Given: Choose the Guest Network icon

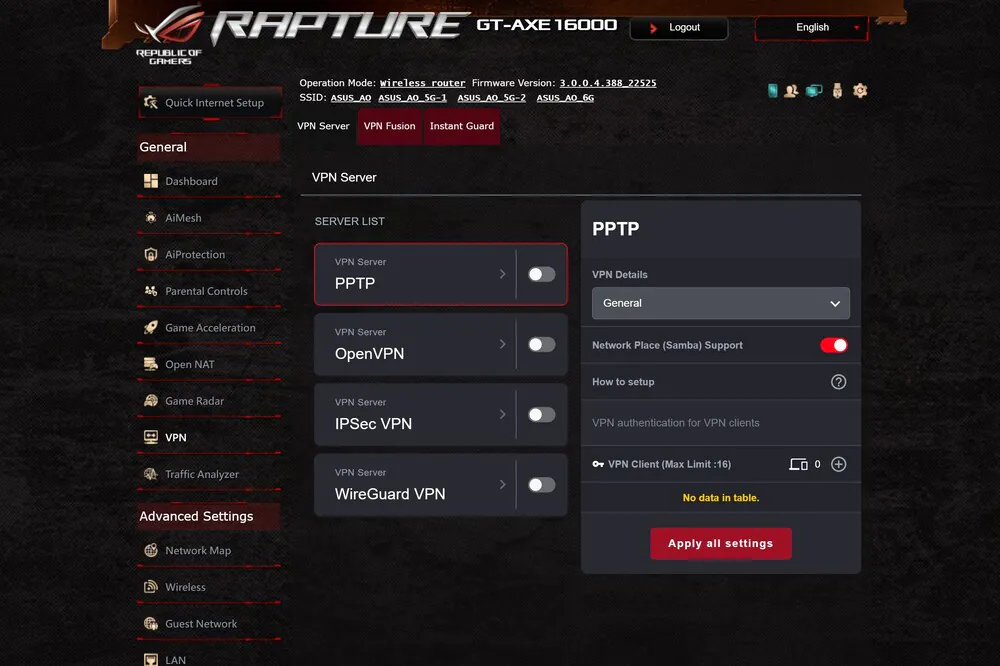Looking at the screenshot, I should tap(151, 623).
